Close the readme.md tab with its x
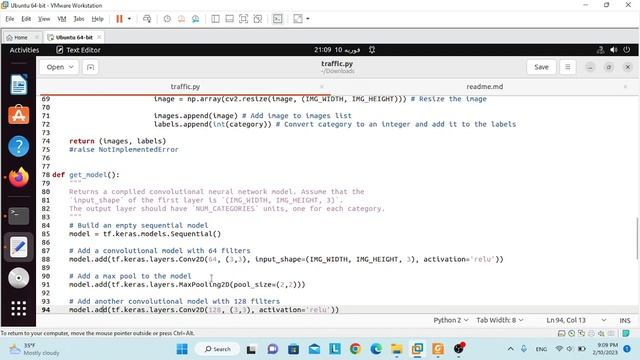This screenshot has width=640, height=360. (625, 87)
